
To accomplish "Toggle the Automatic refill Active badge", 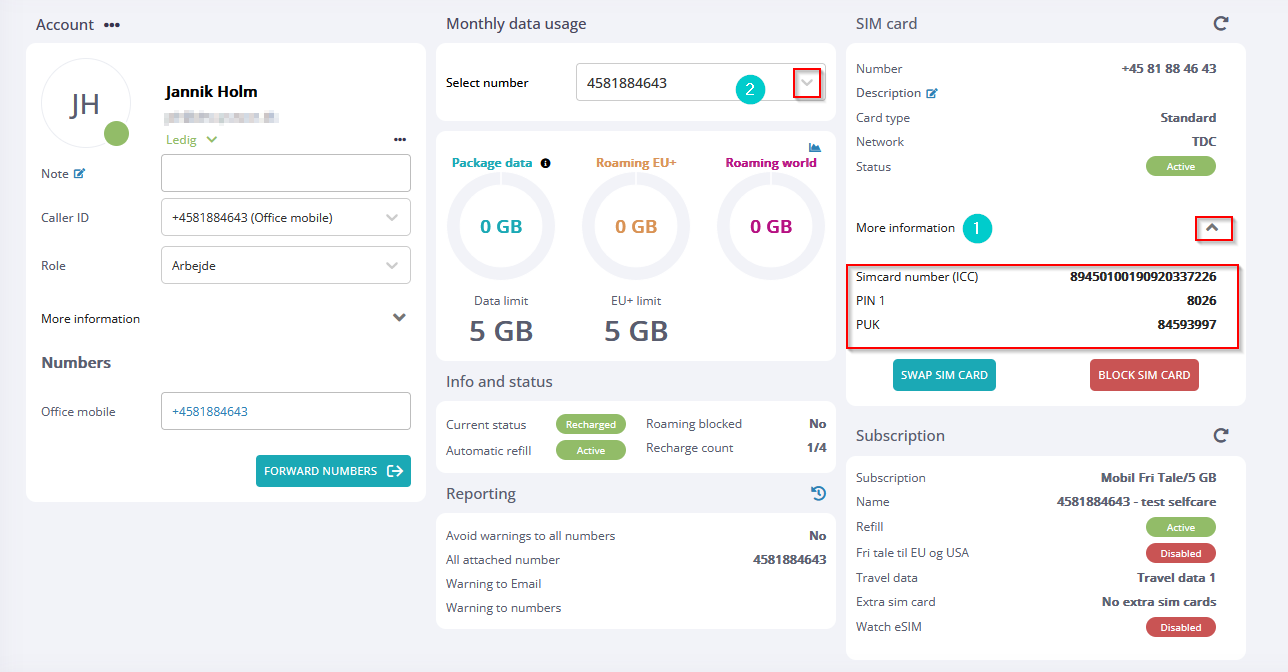I will click(x=591, y=450).
